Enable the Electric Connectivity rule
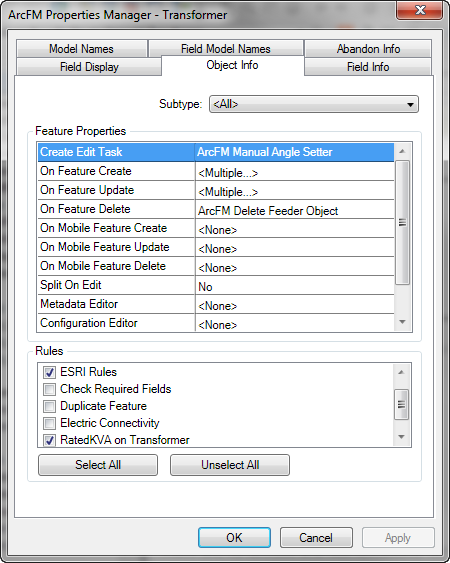This screenshot has height=563, width=450. [49, 423]
